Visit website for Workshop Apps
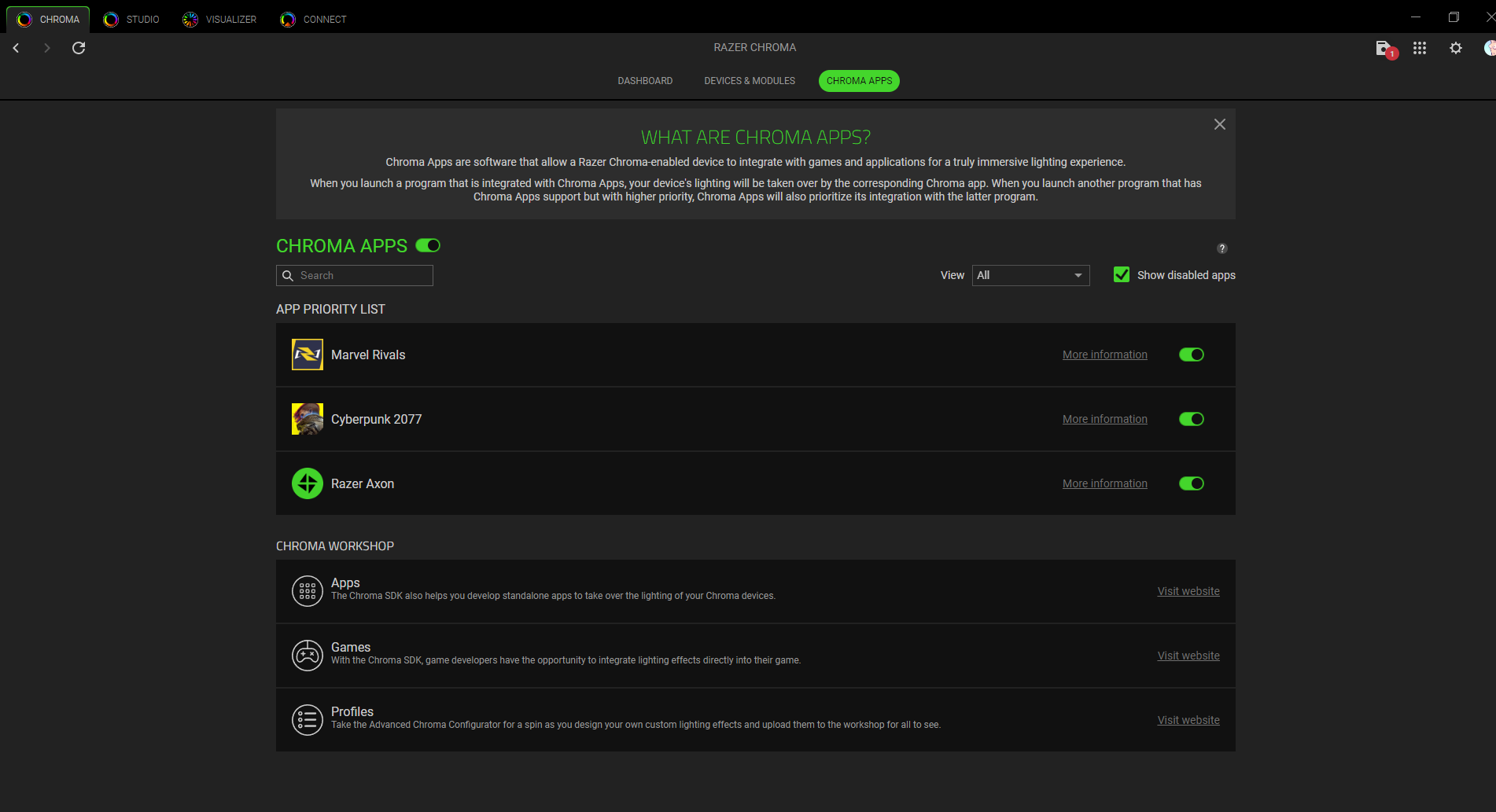 (1188, 591)
